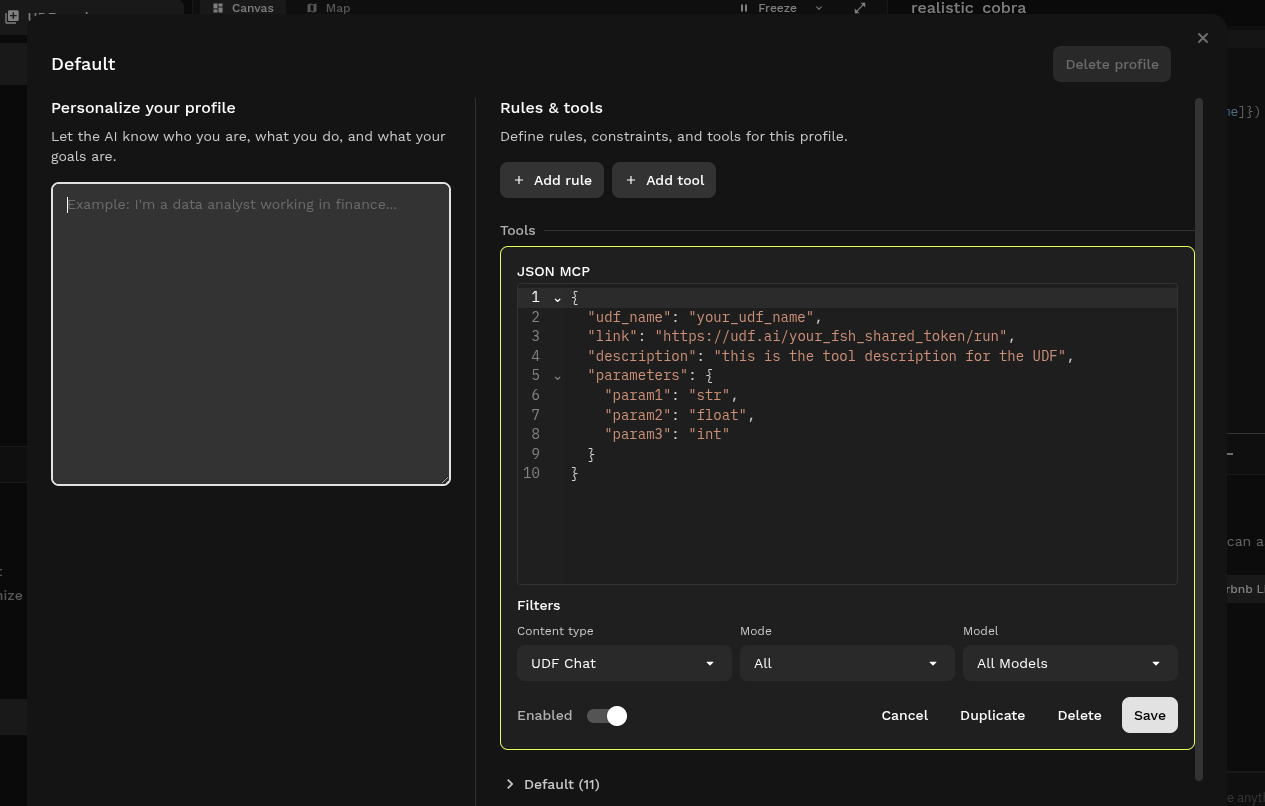Click the plus icon on Add tool
Image resolution: width=1265 pixels, height=806 pixels.
tap(630, 180)
